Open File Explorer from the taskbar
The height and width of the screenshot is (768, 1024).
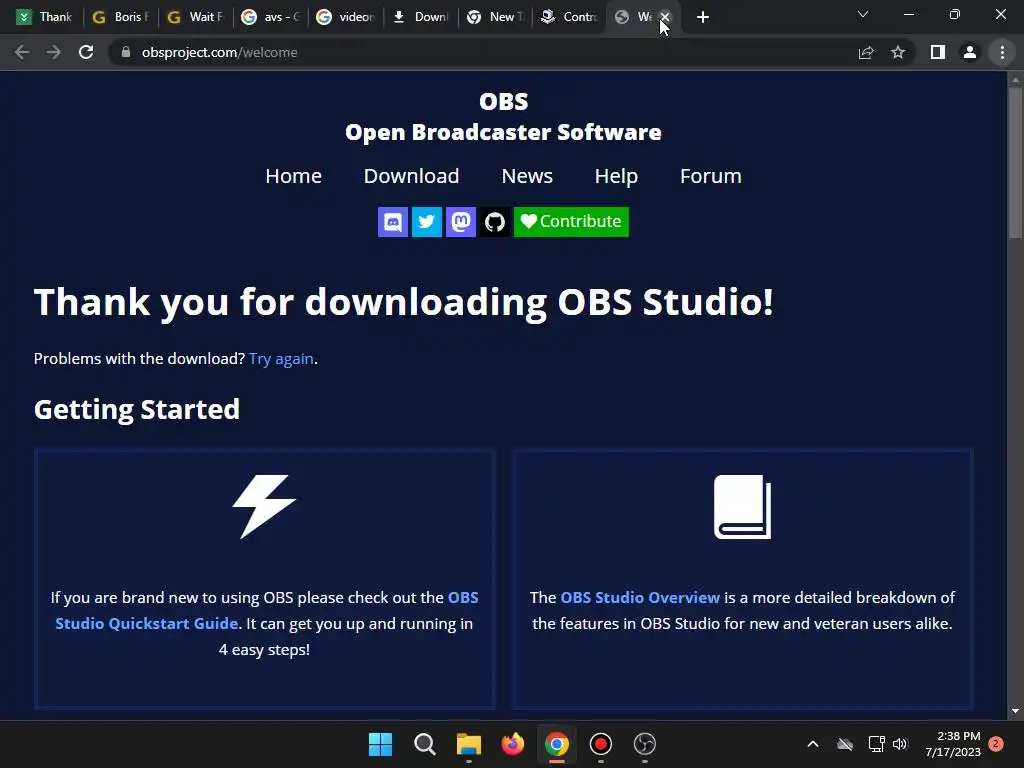click(x=468, y=744)
